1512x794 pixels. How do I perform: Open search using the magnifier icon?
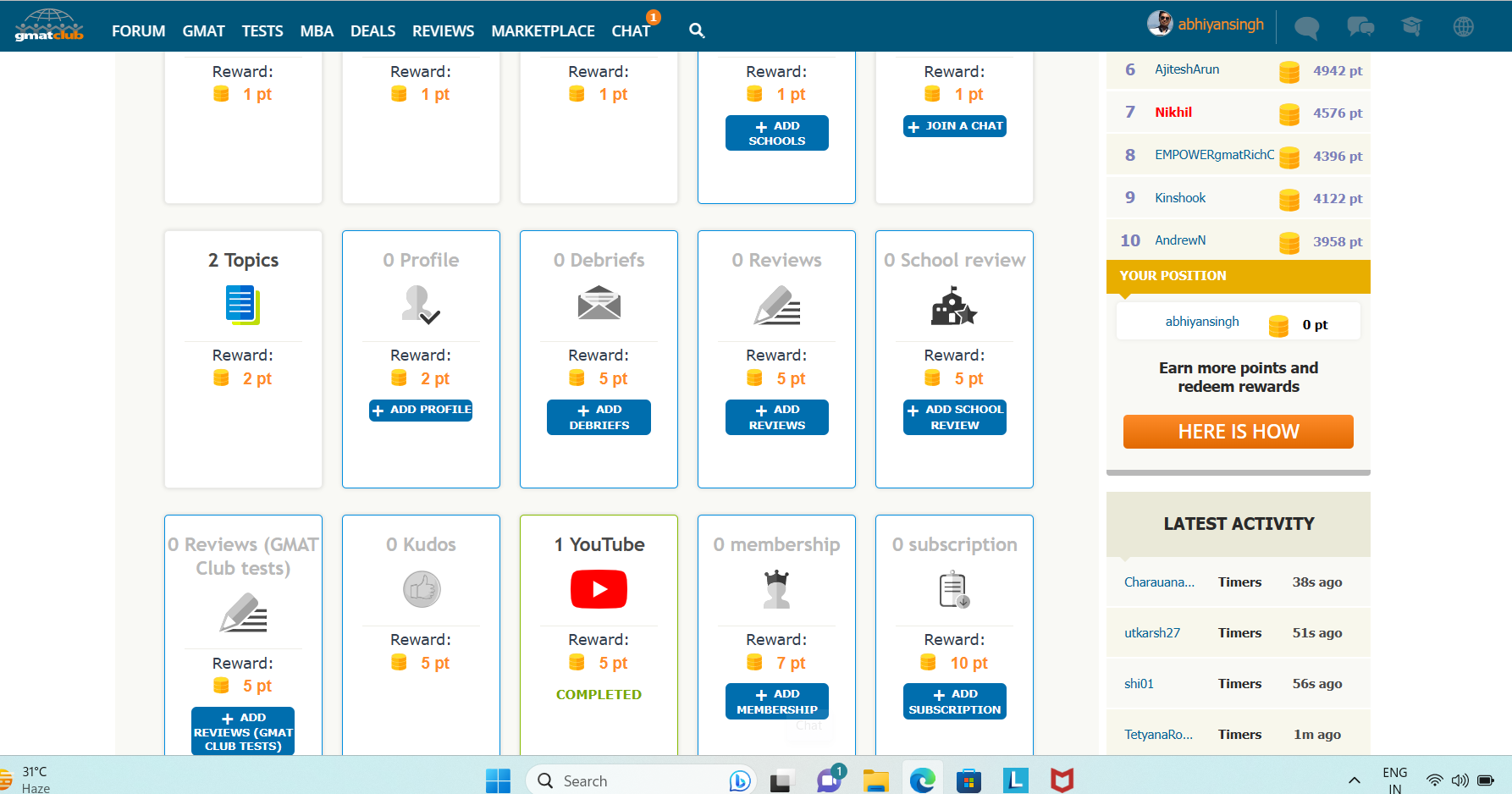tap(696, 30)
